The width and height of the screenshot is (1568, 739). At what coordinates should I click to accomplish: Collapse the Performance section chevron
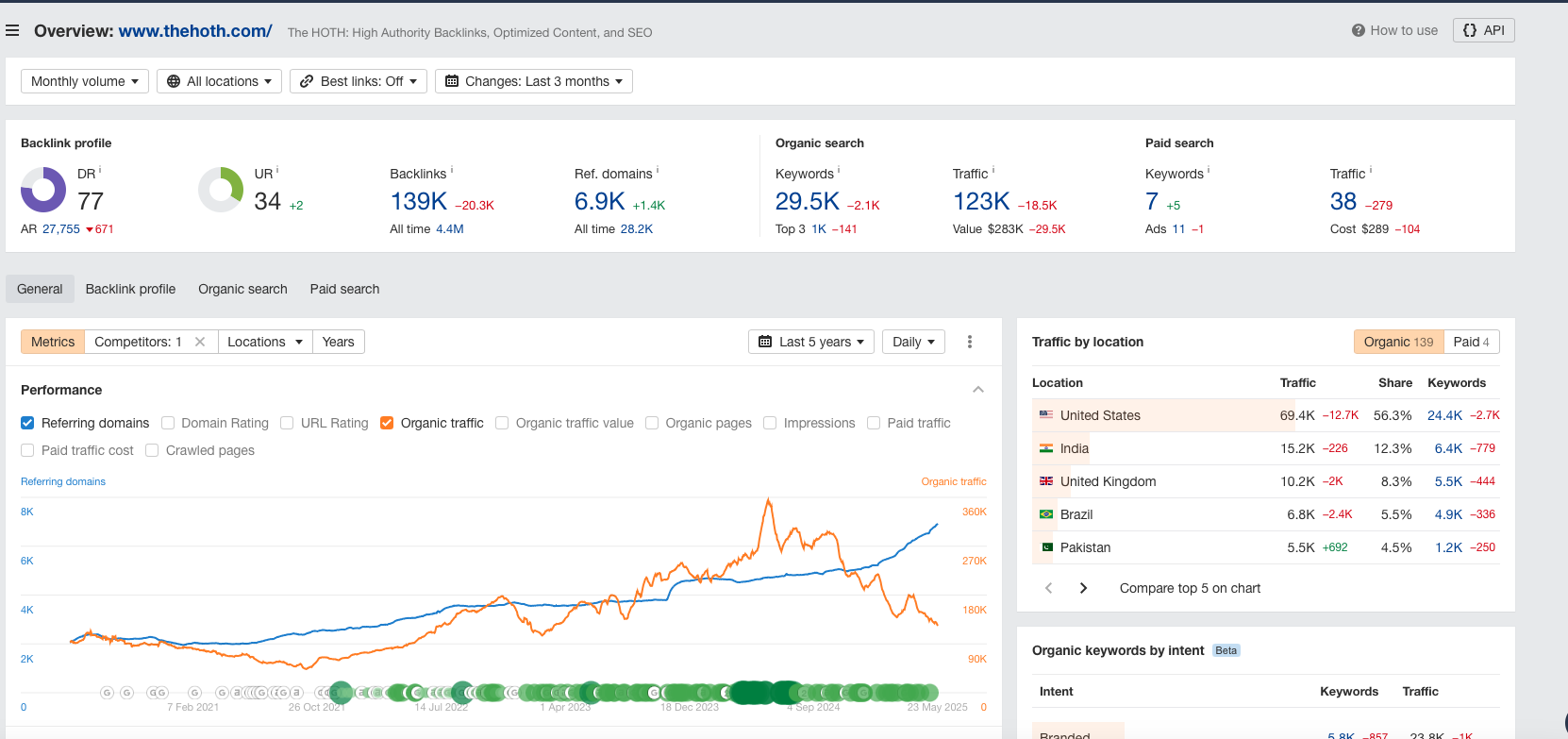coord(978,390)
